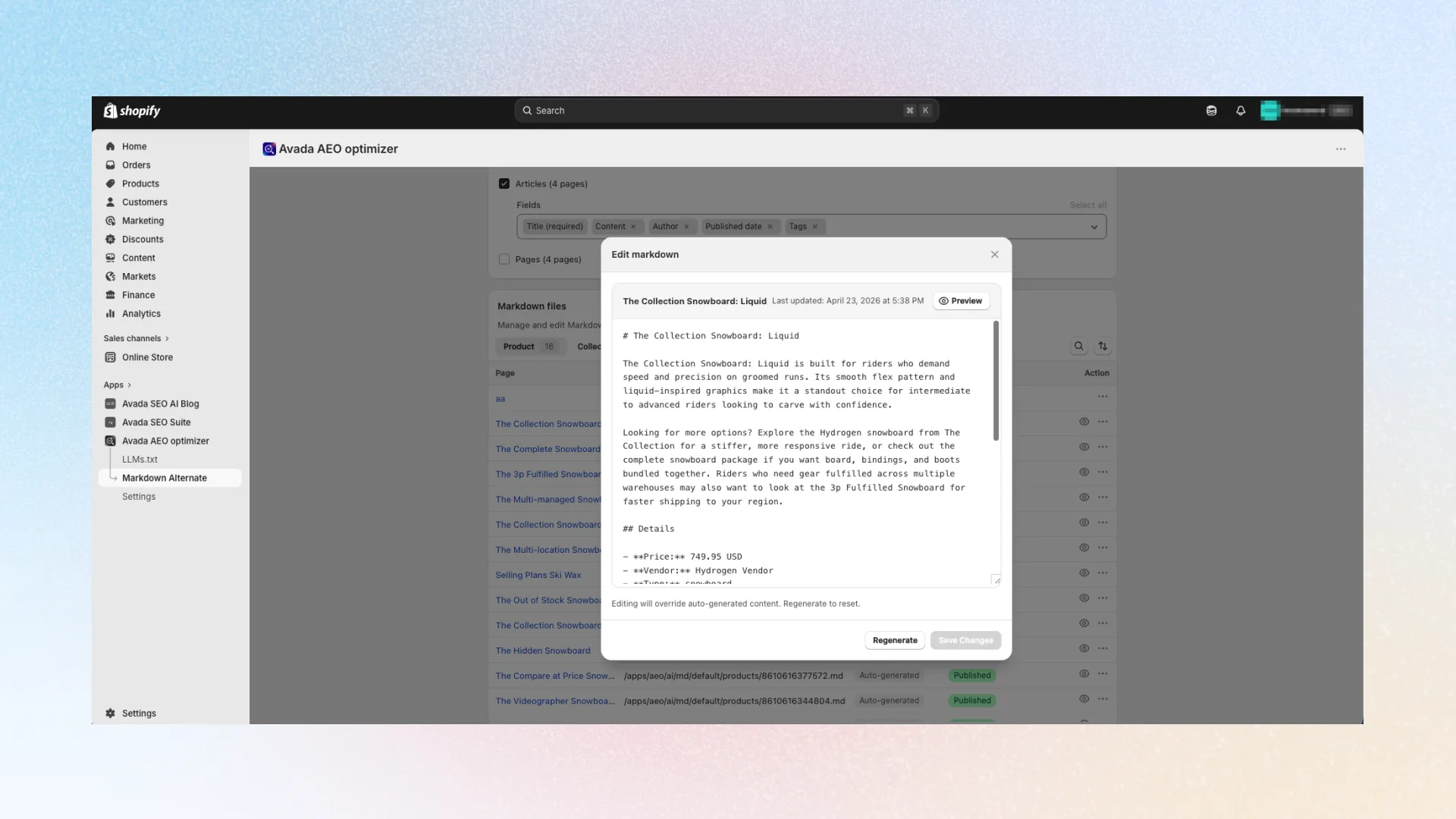The height and width of the screenshot is (819, 1456).
Task: Open the app header more options menu
Action: pos(1341,149)
